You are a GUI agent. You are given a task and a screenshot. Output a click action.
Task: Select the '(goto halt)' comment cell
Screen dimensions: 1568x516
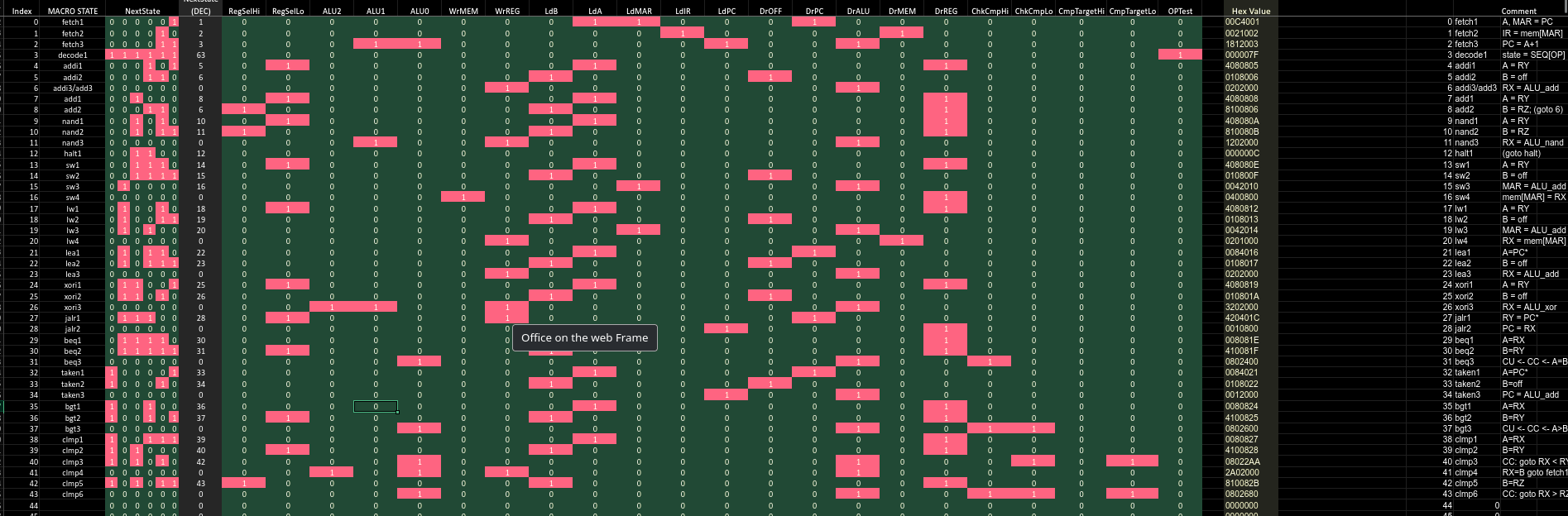click(x=1522, y=154)
